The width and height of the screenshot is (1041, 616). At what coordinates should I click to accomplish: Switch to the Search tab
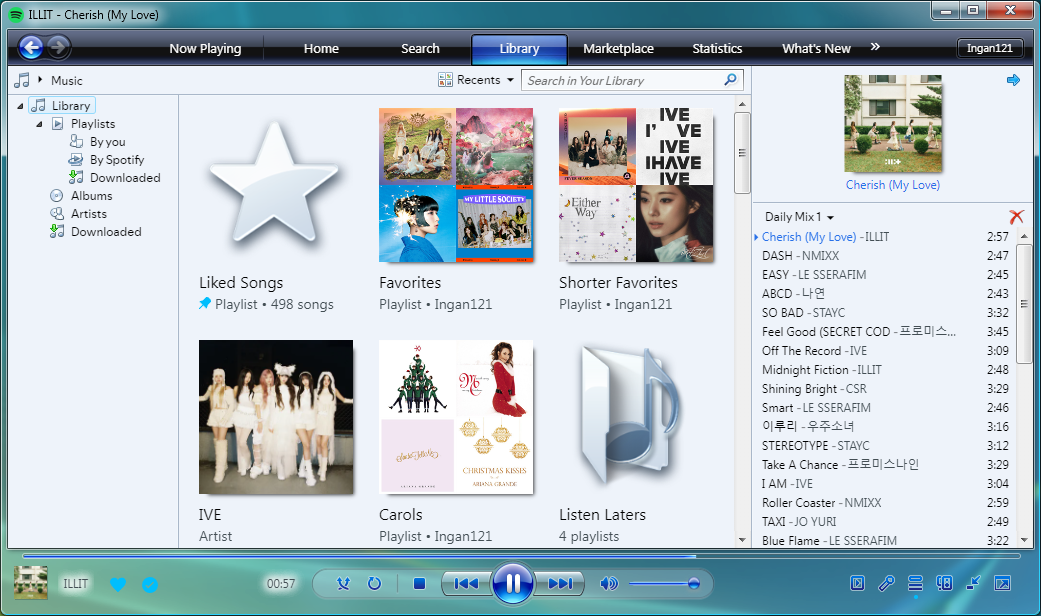420,48
